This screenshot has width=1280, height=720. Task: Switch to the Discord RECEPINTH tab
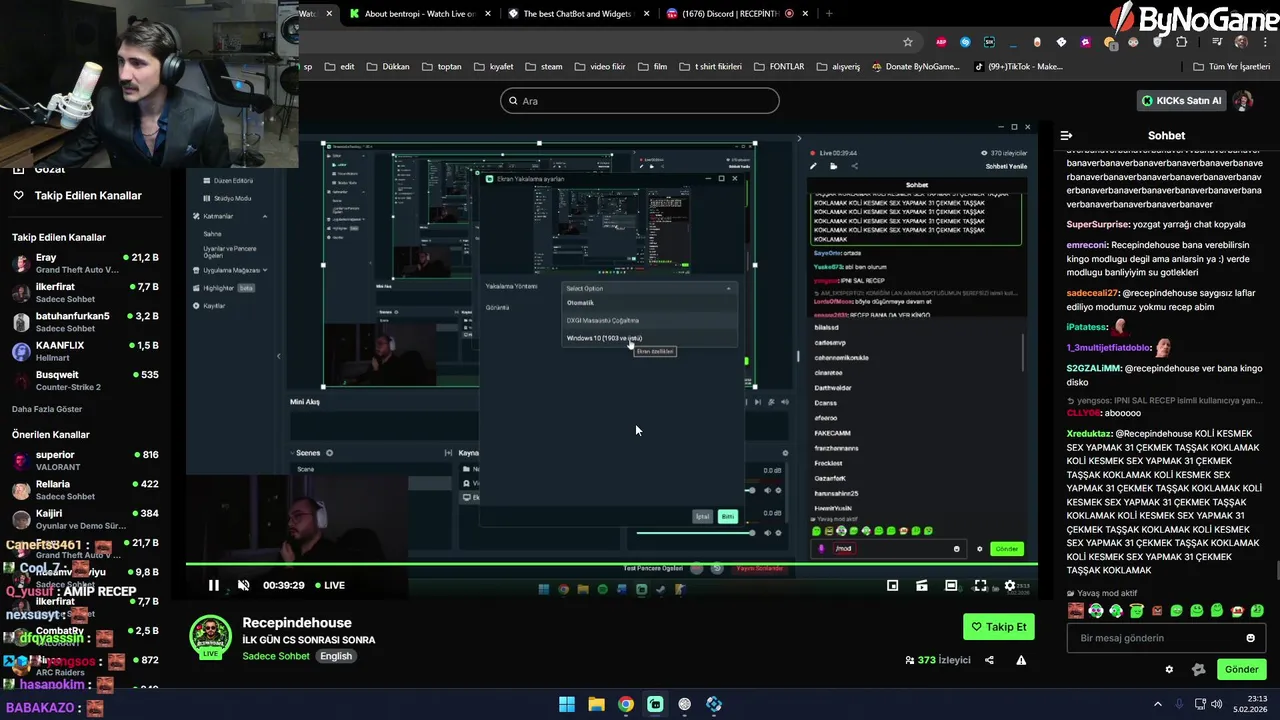[x=737, y=13]
